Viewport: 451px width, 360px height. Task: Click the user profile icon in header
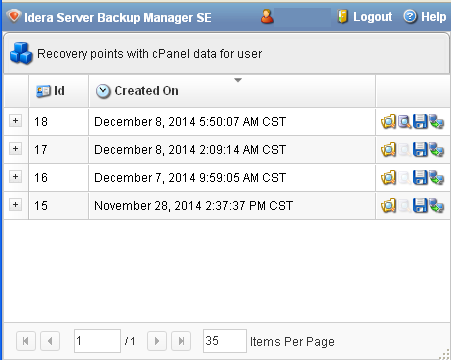pyautogui.click(x=267, y=17)
